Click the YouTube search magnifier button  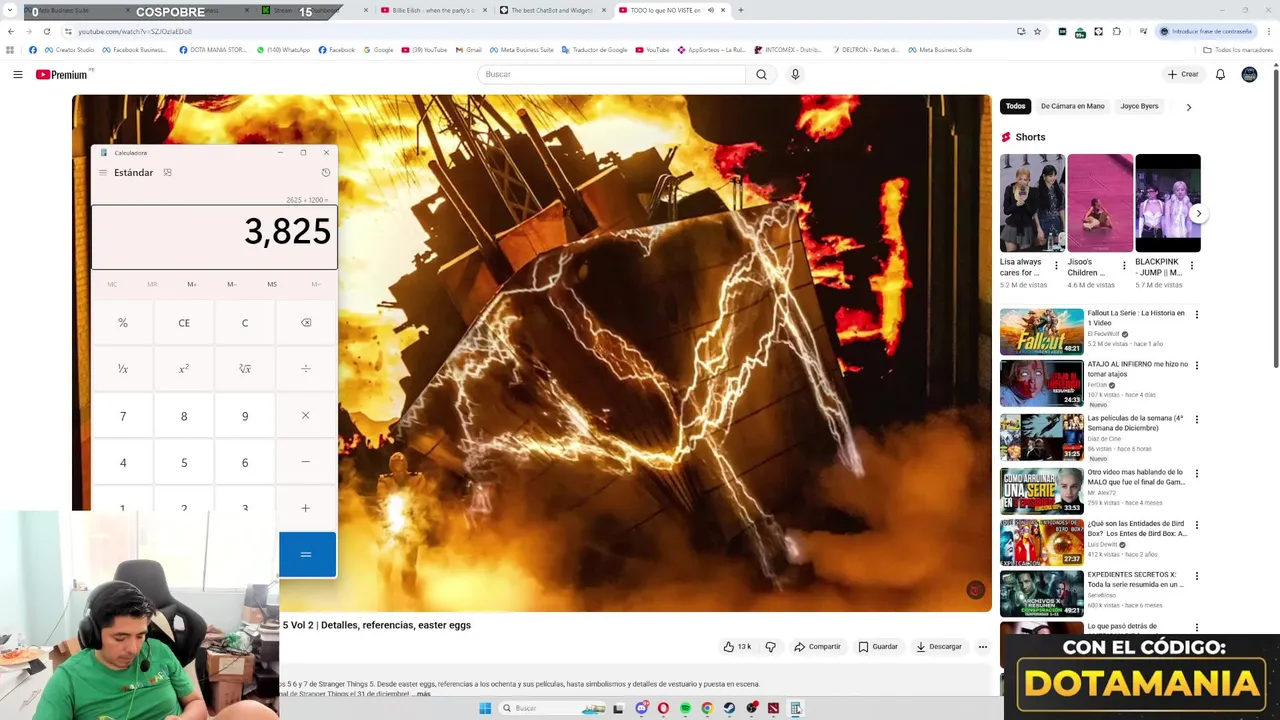[761, 74]
